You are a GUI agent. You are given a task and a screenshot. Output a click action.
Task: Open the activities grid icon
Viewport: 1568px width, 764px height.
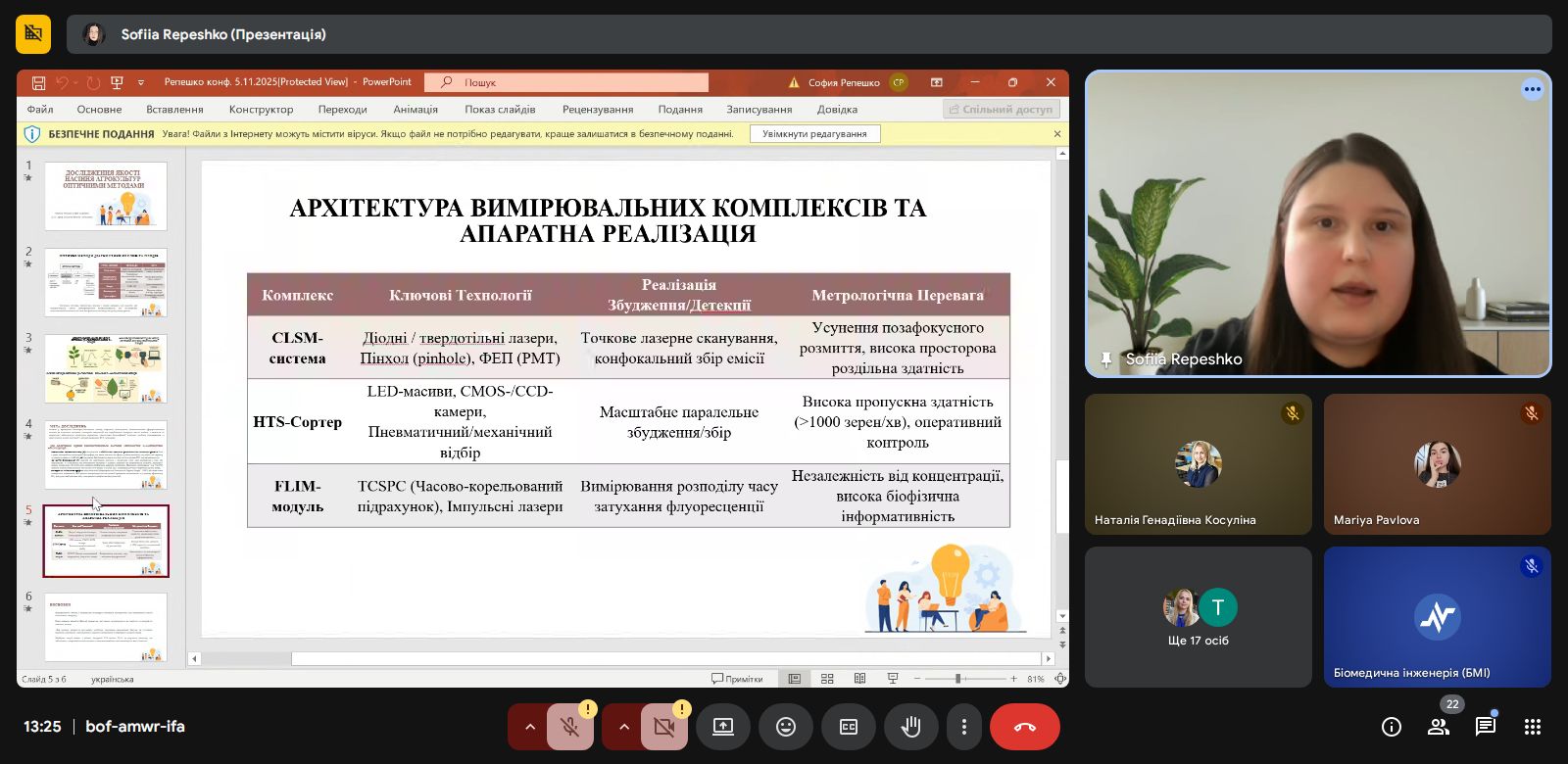tap(1533, 727)
